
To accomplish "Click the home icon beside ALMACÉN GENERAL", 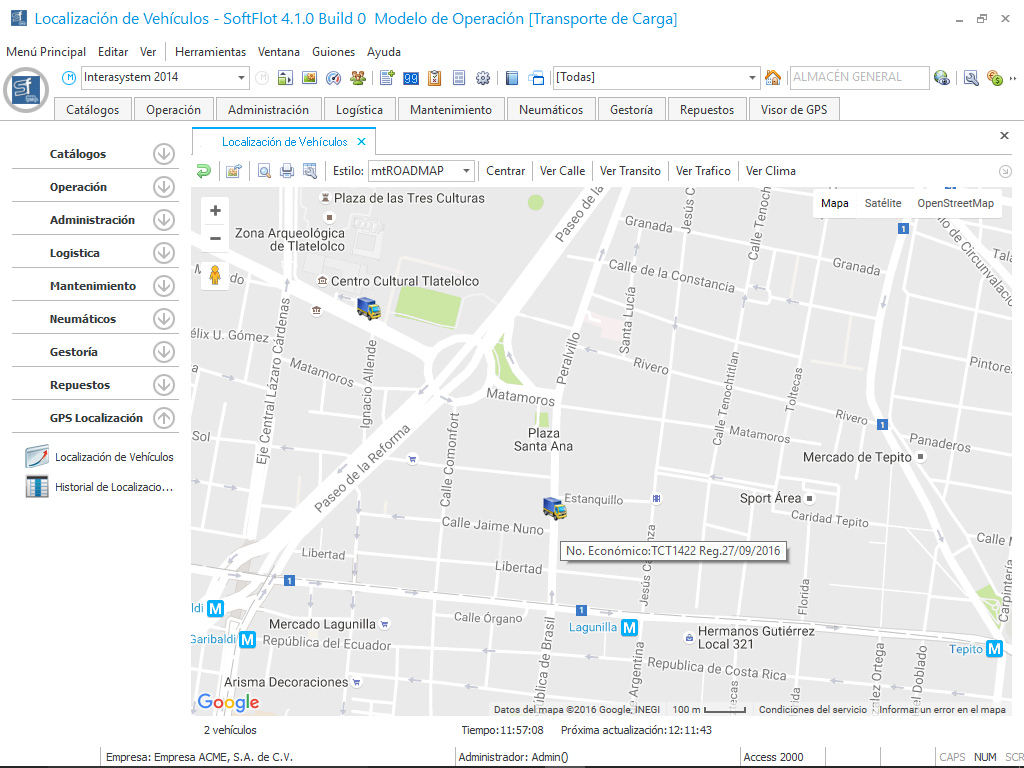I will click(773, 78).
